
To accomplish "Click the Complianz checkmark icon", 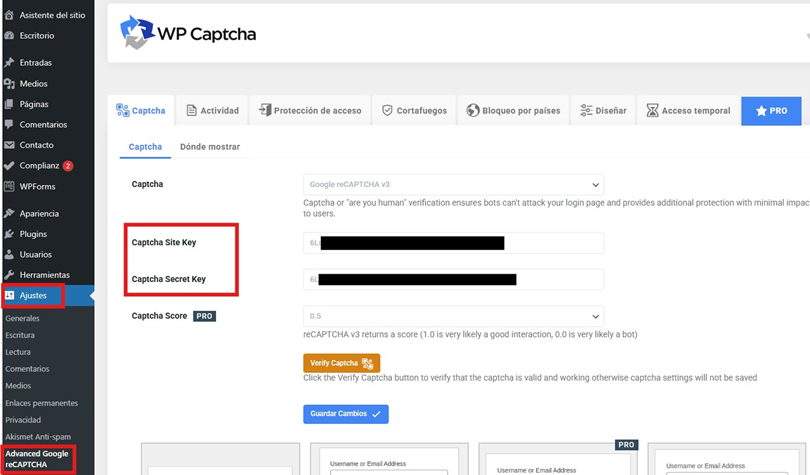I will pos(9,166).
